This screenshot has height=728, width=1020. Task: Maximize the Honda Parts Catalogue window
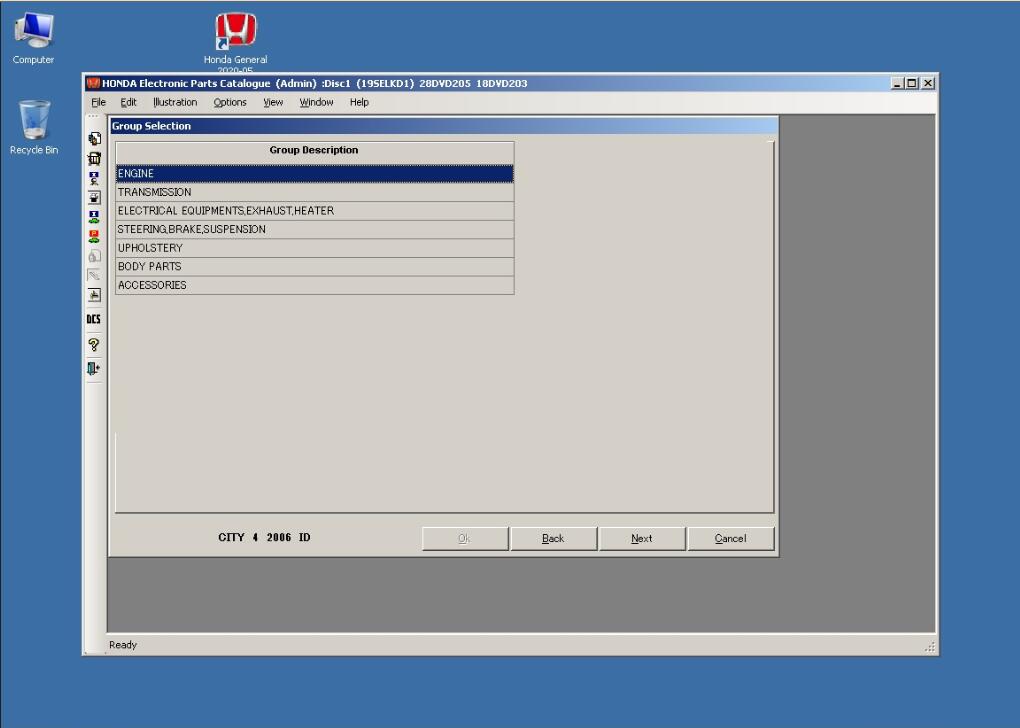tap(912, 83)
